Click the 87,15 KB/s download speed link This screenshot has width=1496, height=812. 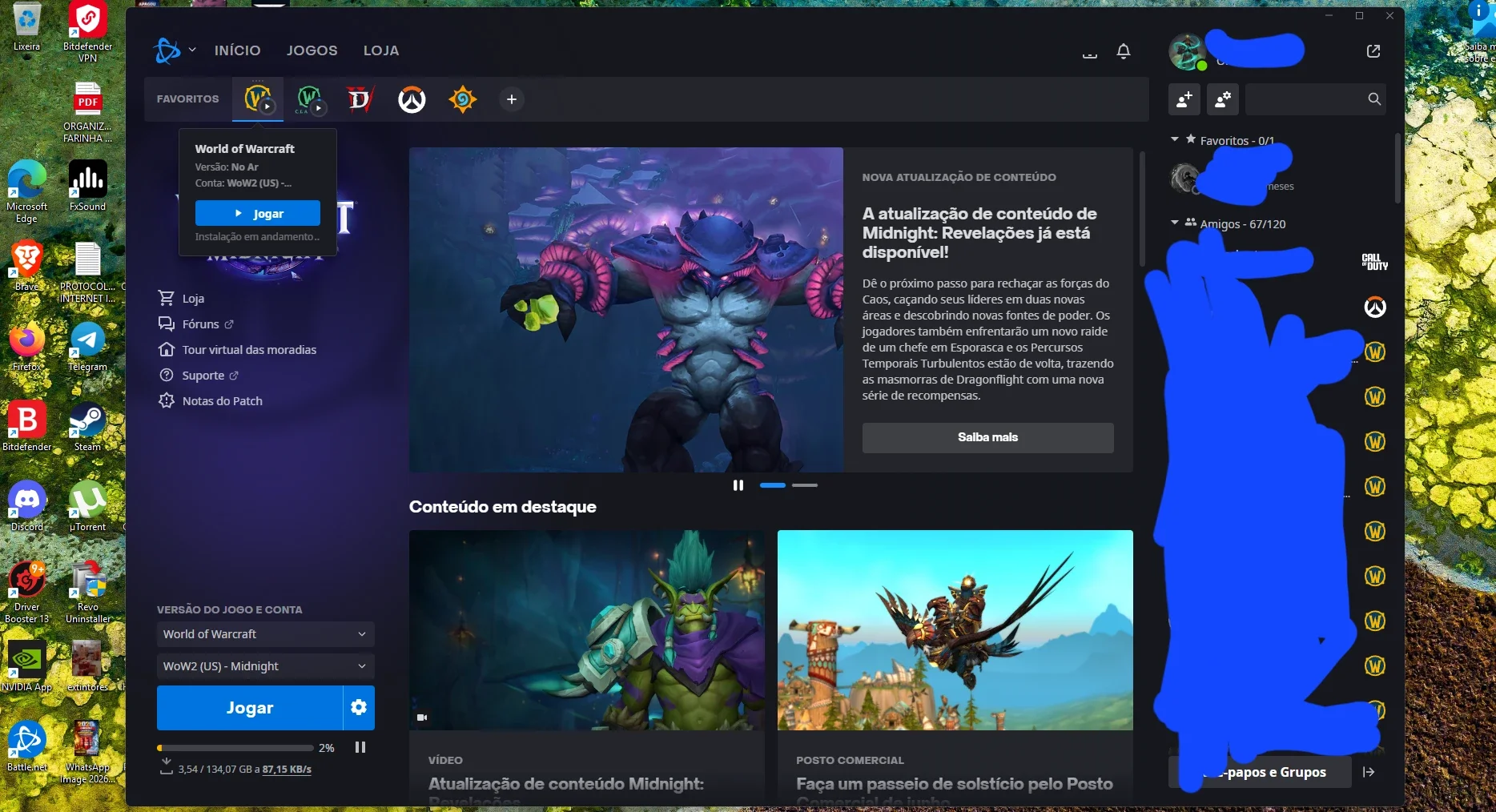coord(287,770)
